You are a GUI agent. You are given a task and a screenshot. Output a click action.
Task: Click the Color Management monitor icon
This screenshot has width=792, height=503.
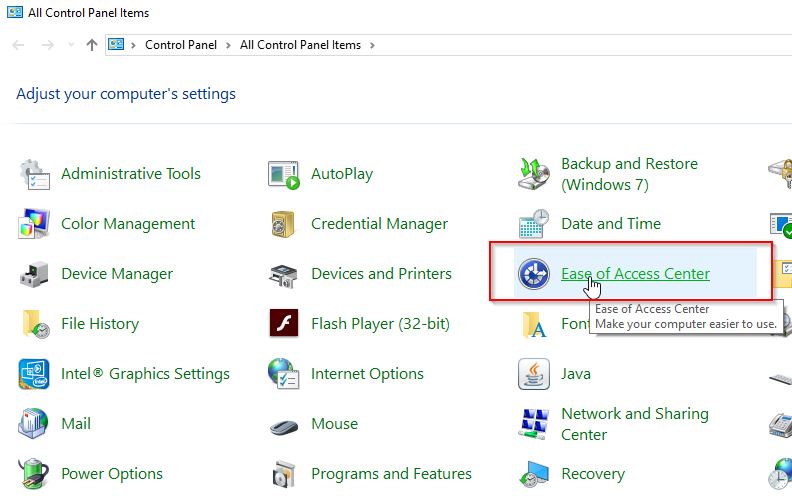coord(33,223)
